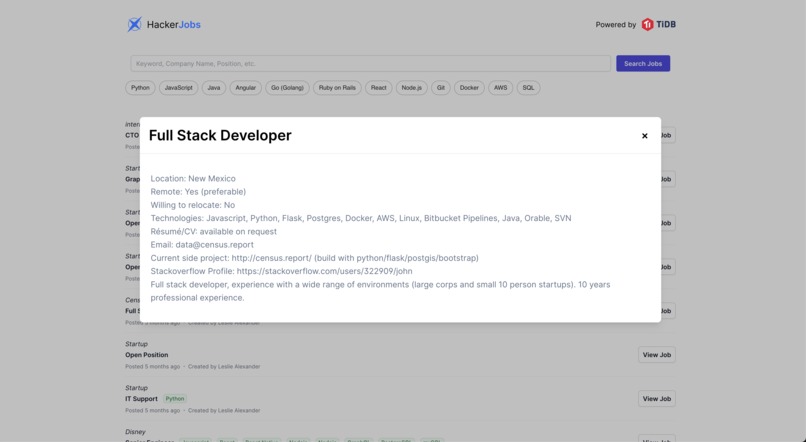Click the Technologies list line
This screenshot has height=442, width=806.
[x=361, y=218]
